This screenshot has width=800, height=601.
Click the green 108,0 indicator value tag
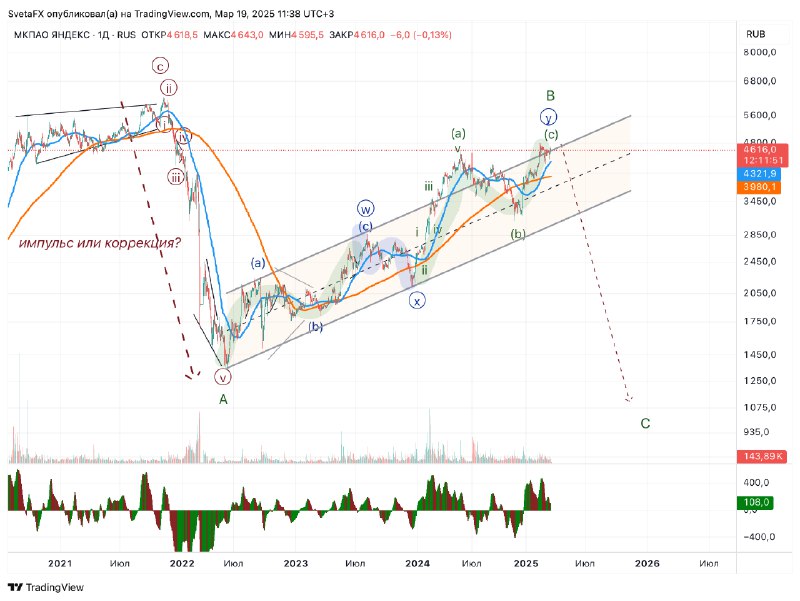click(x=756, y=503)
